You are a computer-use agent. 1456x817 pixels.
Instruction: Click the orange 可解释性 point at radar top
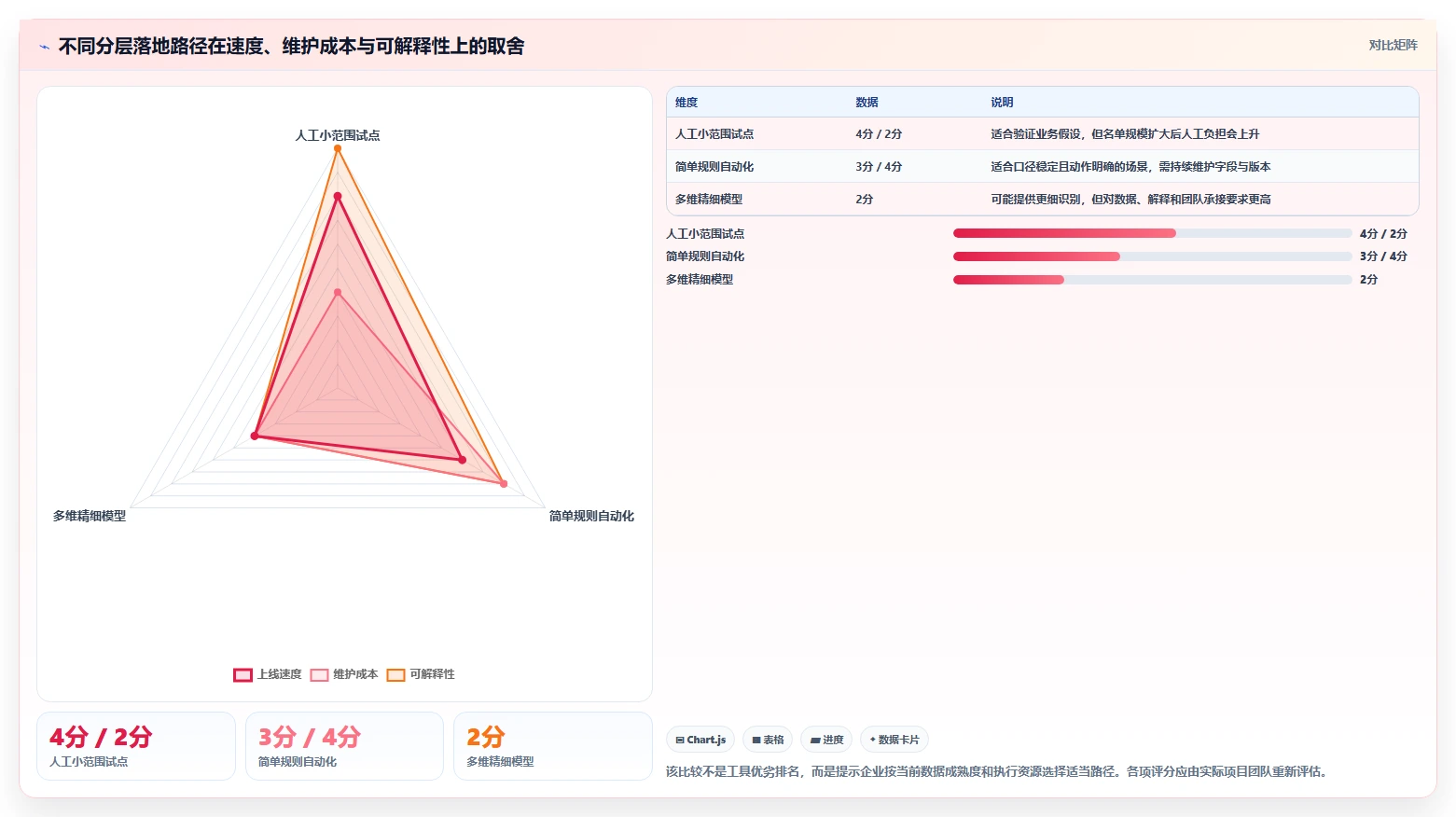tap(338, 148)
